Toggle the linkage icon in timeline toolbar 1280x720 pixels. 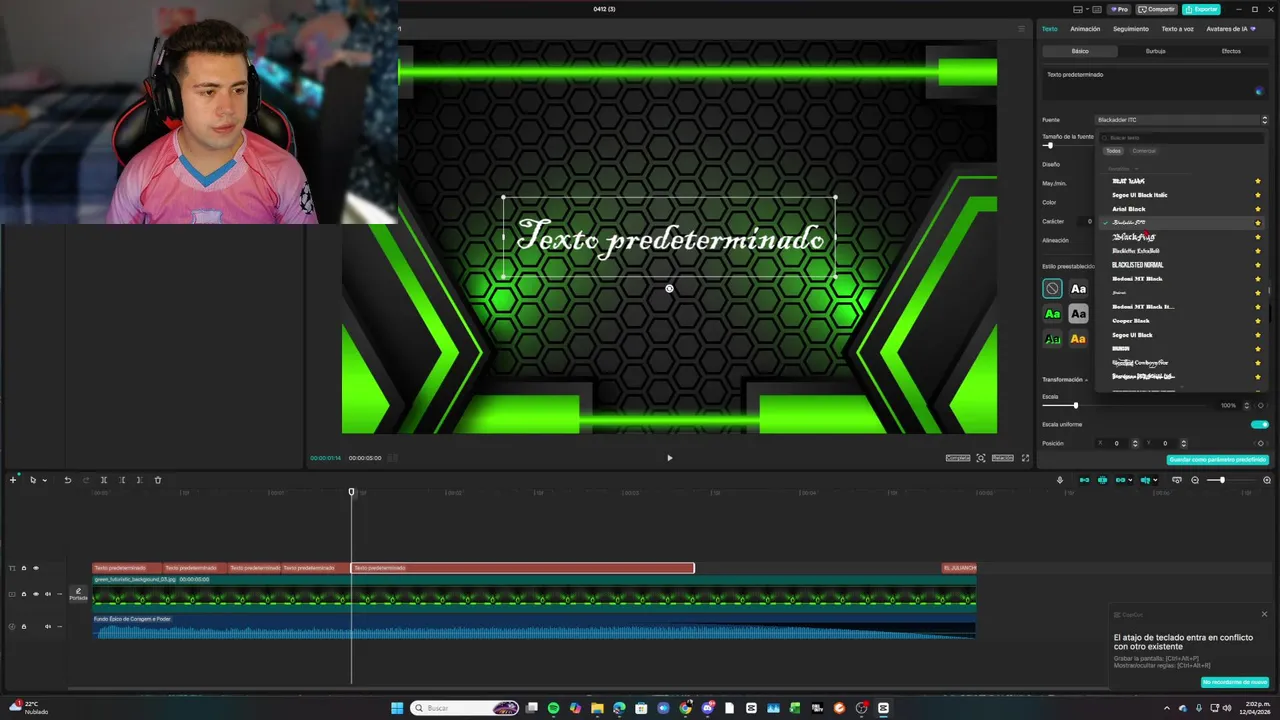coord(1121,480)
